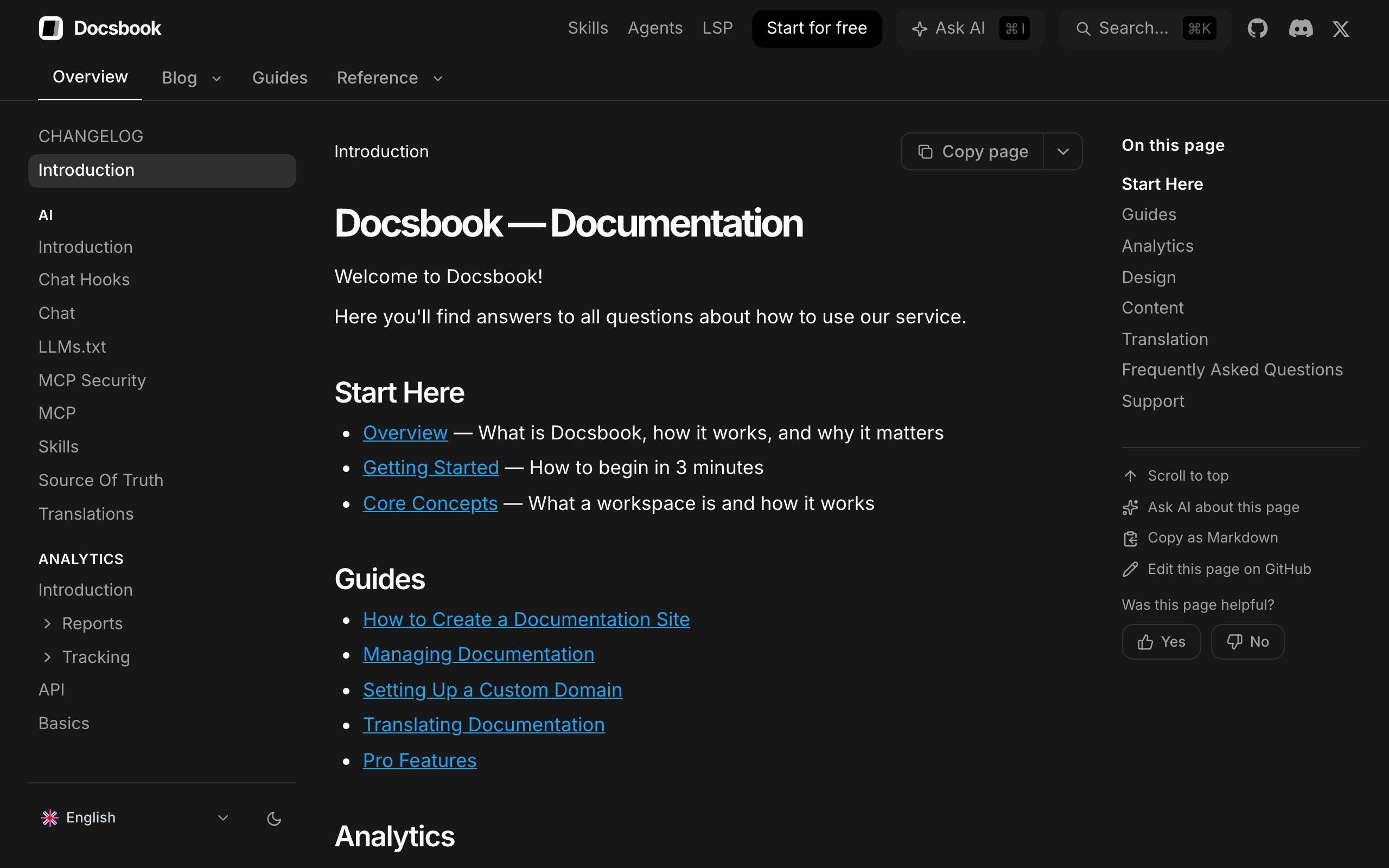Screen dimensions: 1389x868
Task: Click Scroll to top text link
Action: click(1188, 476)
